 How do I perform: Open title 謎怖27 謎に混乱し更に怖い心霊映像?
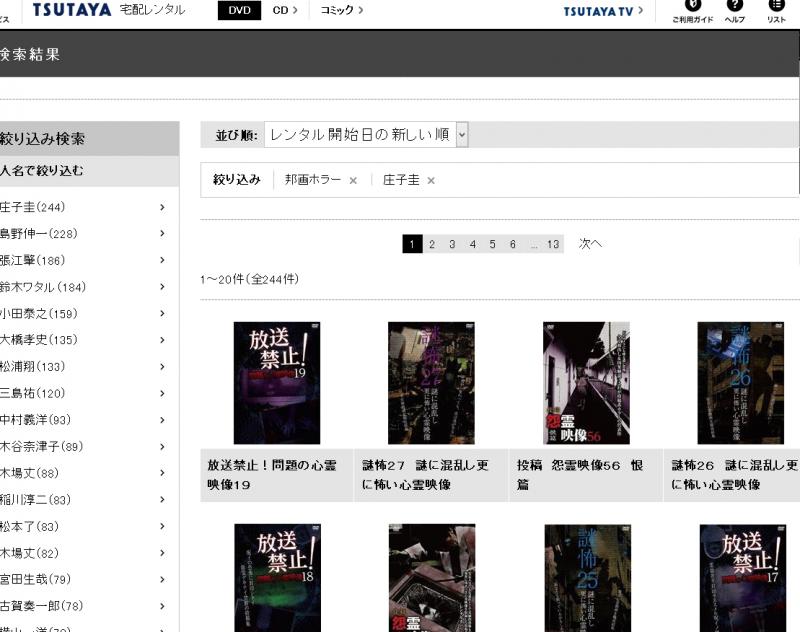pyautogui.click(x=426, y=475)
